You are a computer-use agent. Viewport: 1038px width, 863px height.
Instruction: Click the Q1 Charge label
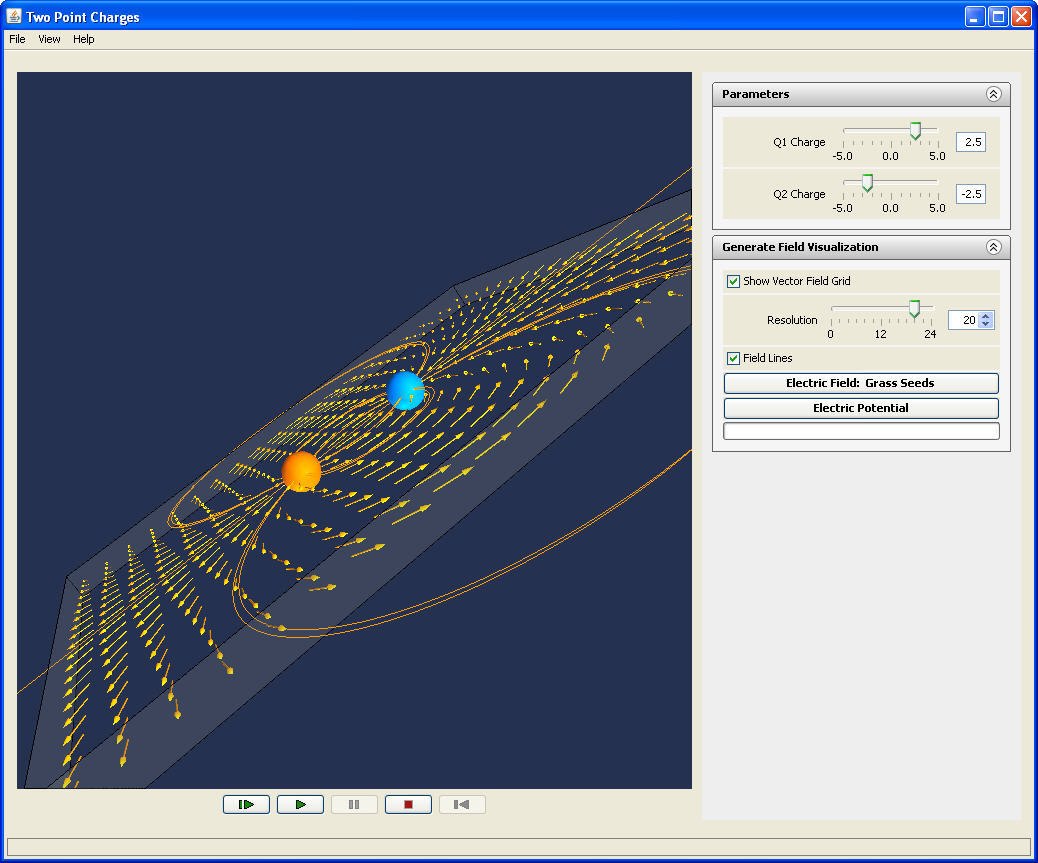point(799,142)
